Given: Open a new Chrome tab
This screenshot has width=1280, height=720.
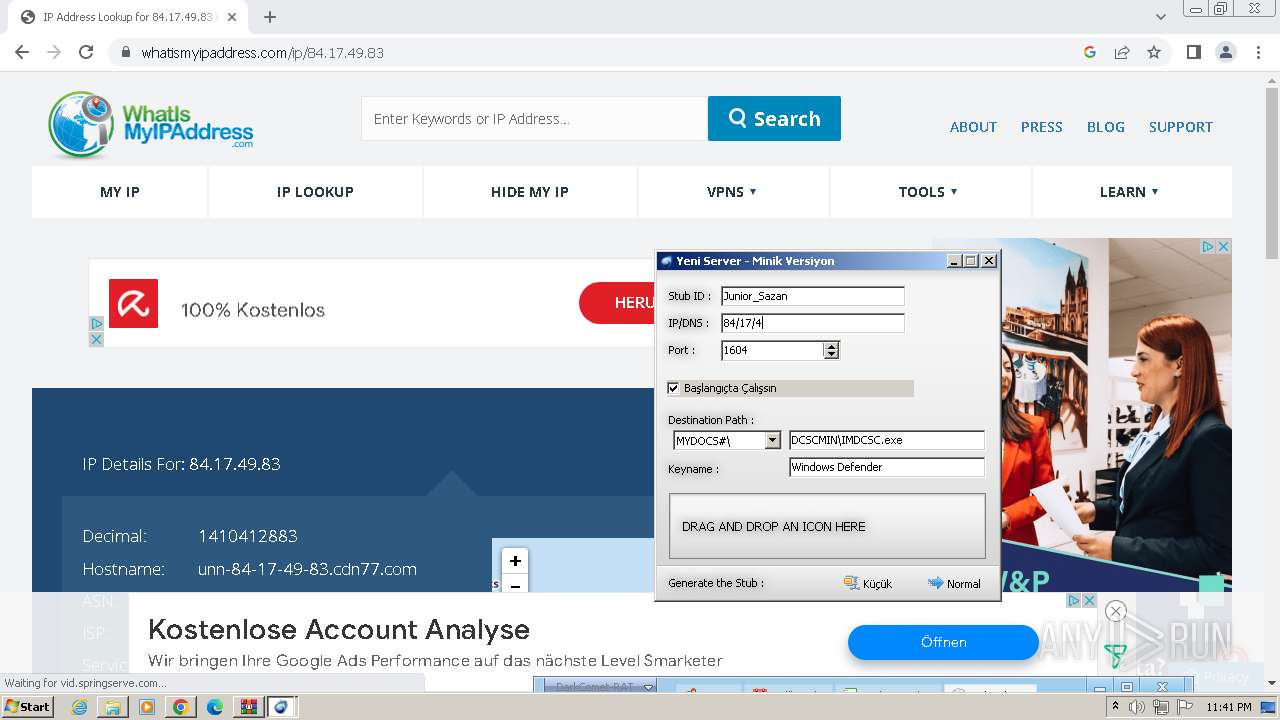Looking at the screenshot, I should (x=270, y=17).
